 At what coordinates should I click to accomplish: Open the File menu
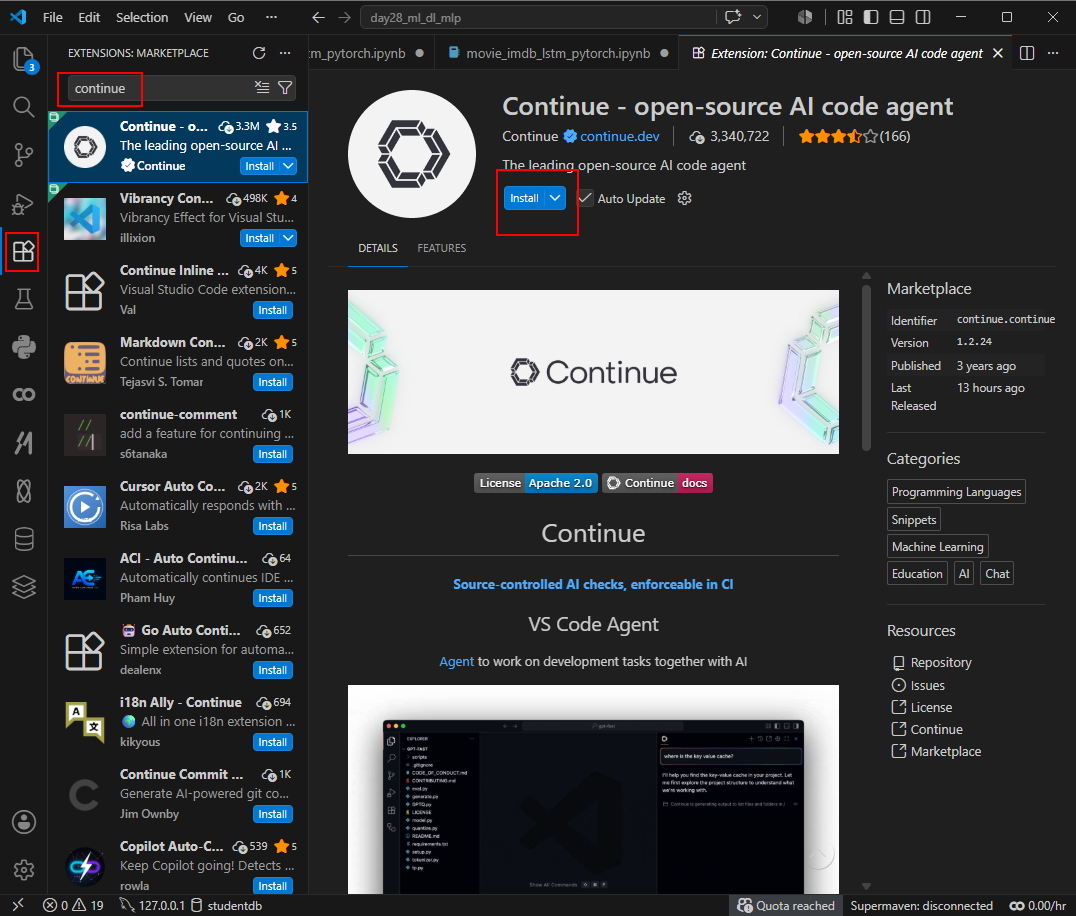pos(52,17)
